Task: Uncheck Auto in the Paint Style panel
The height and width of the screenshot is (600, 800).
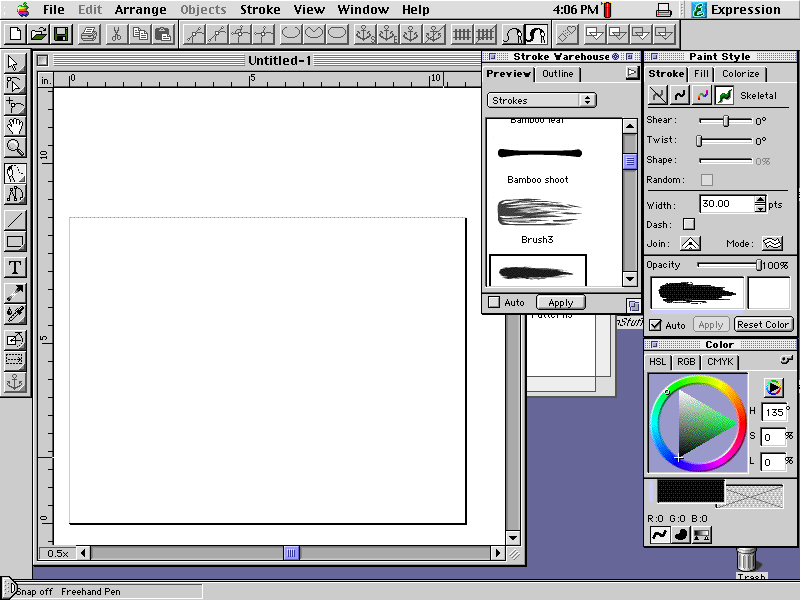Action: pos(655,324)
